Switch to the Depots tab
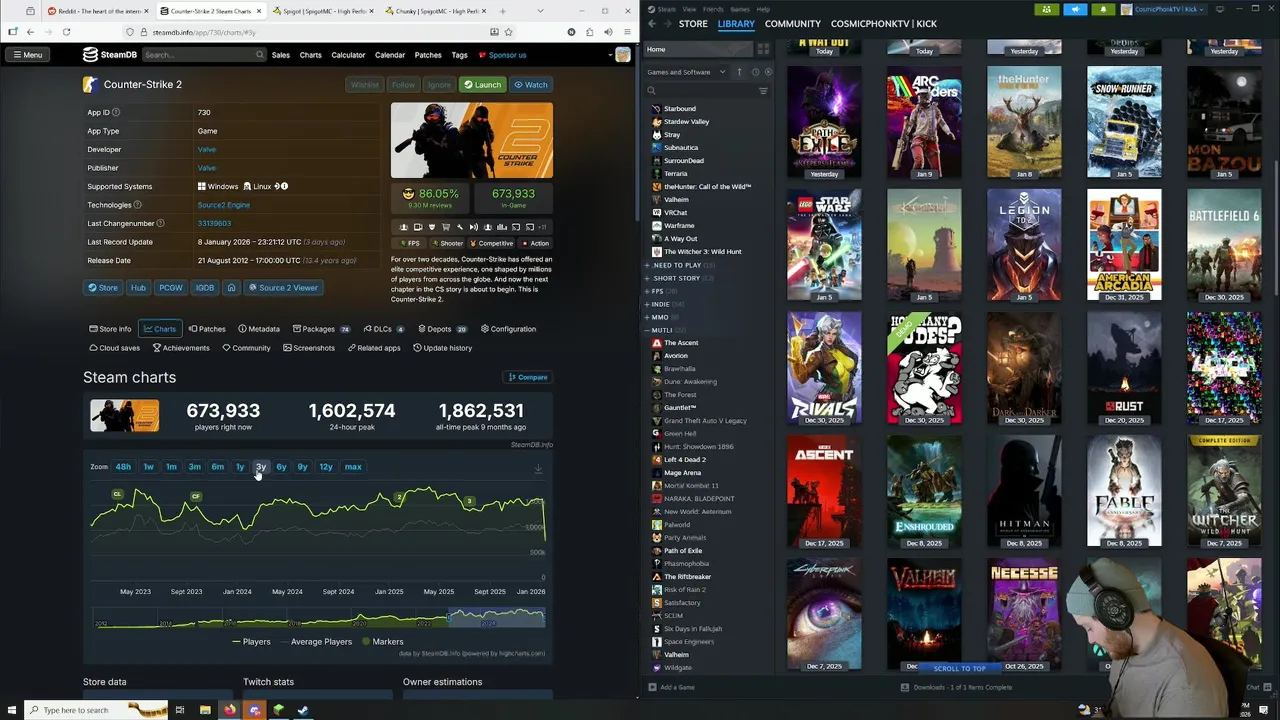 [x=442, y=329]
